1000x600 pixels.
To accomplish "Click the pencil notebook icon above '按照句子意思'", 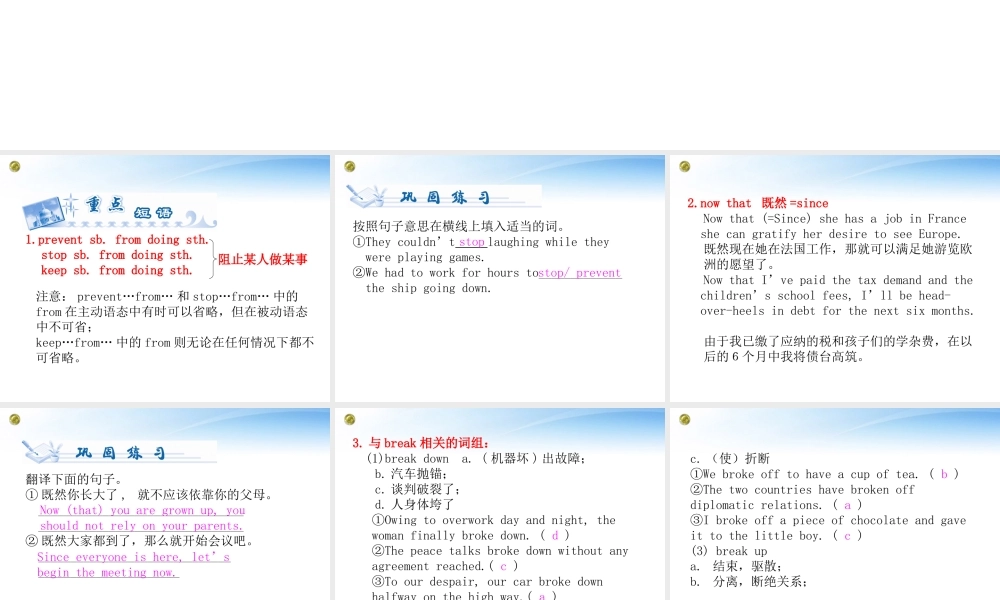I will coord(367,196).
